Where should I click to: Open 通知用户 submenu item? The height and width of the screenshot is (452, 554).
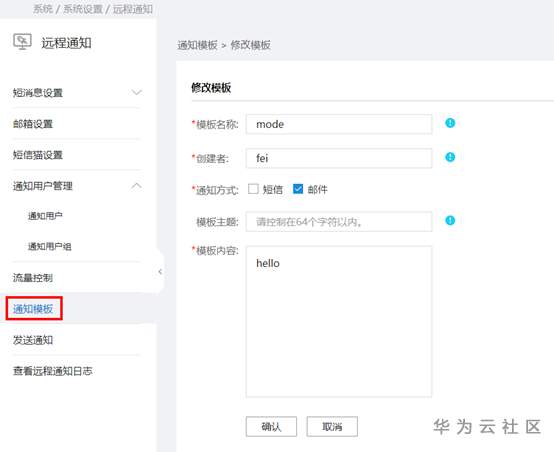point(45,216)
